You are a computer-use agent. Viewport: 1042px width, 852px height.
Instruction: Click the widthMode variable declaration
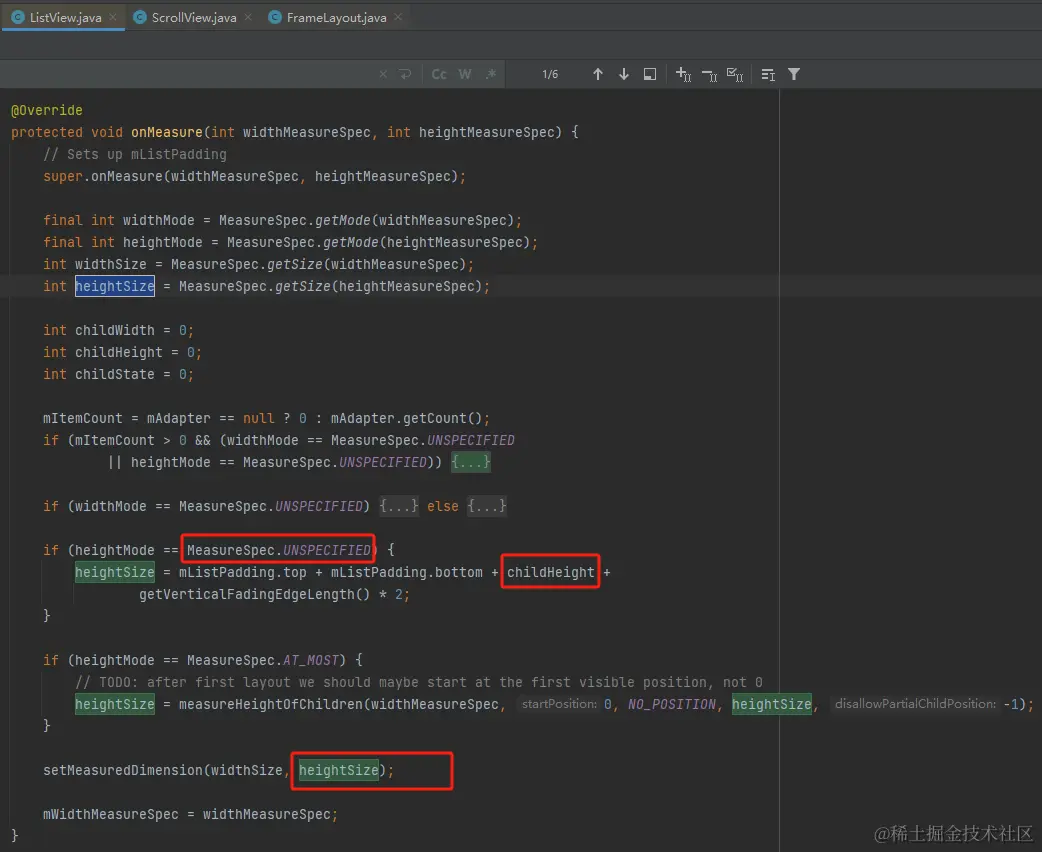point(158,220)
